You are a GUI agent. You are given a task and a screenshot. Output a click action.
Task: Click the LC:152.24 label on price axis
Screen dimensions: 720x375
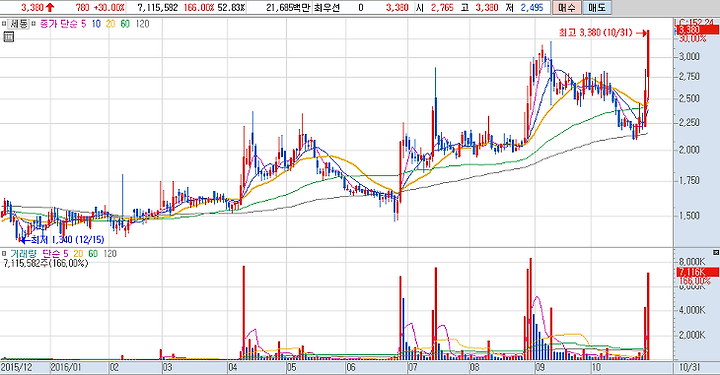tap(694, 22)
